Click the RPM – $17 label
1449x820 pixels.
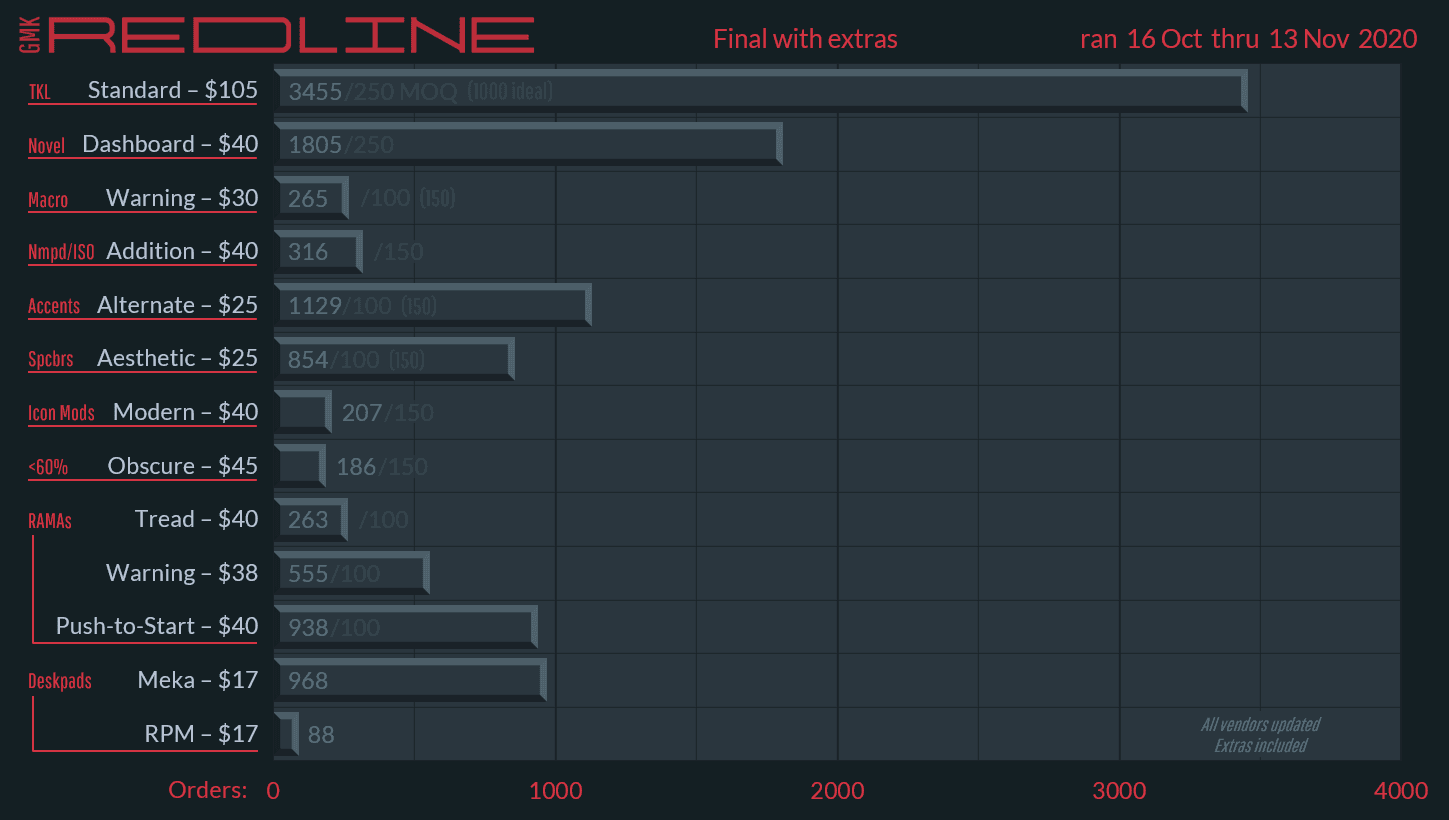(x=201, y=734)
